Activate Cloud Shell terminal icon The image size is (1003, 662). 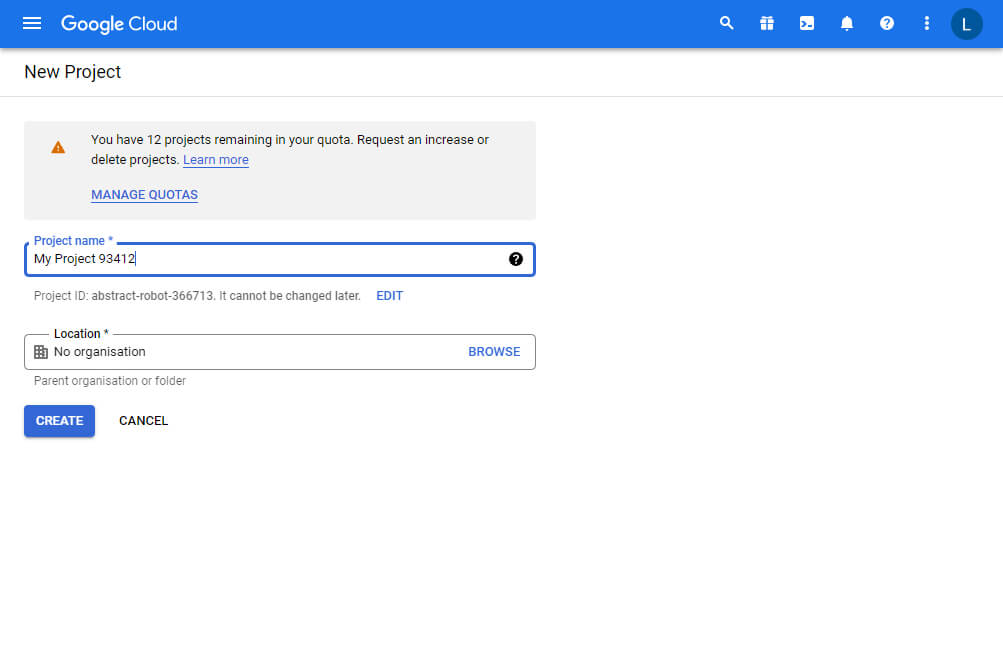click(807, 23)
